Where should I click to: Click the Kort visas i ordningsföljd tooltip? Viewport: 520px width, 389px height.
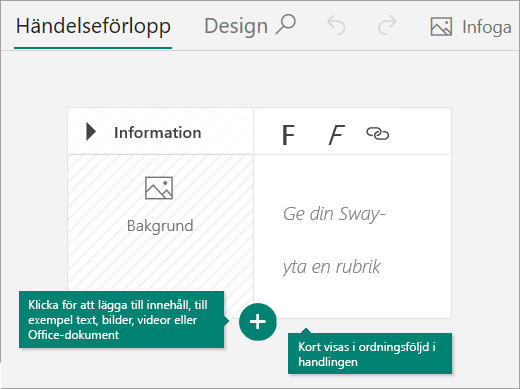tap(370, 354)
